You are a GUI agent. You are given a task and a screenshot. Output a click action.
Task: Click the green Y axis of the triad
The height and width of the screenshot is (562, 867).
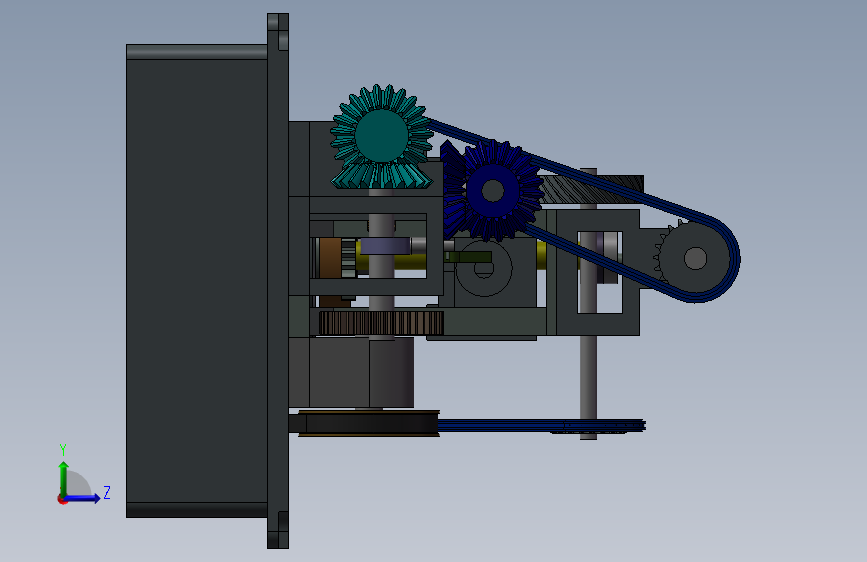(x=64, y=479)
